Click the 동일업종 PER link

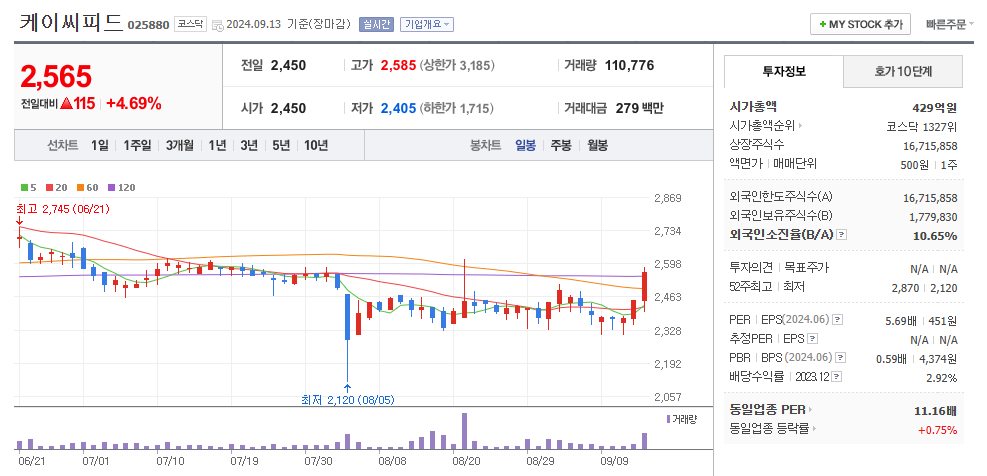click(x=767, y=410)
